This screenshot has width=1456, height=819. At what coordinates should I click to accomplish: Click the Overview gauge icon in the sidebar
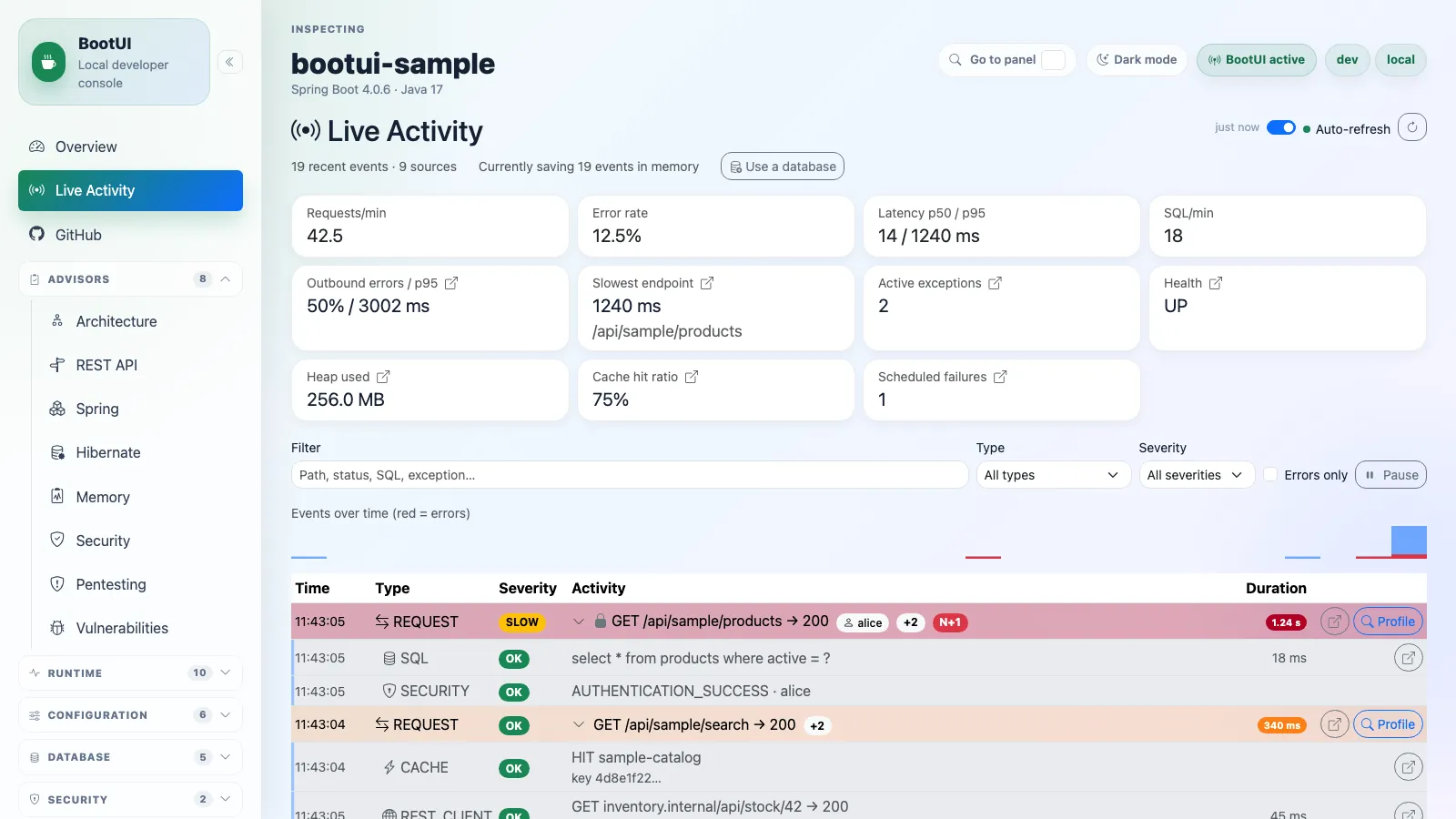tap(36, 147)
